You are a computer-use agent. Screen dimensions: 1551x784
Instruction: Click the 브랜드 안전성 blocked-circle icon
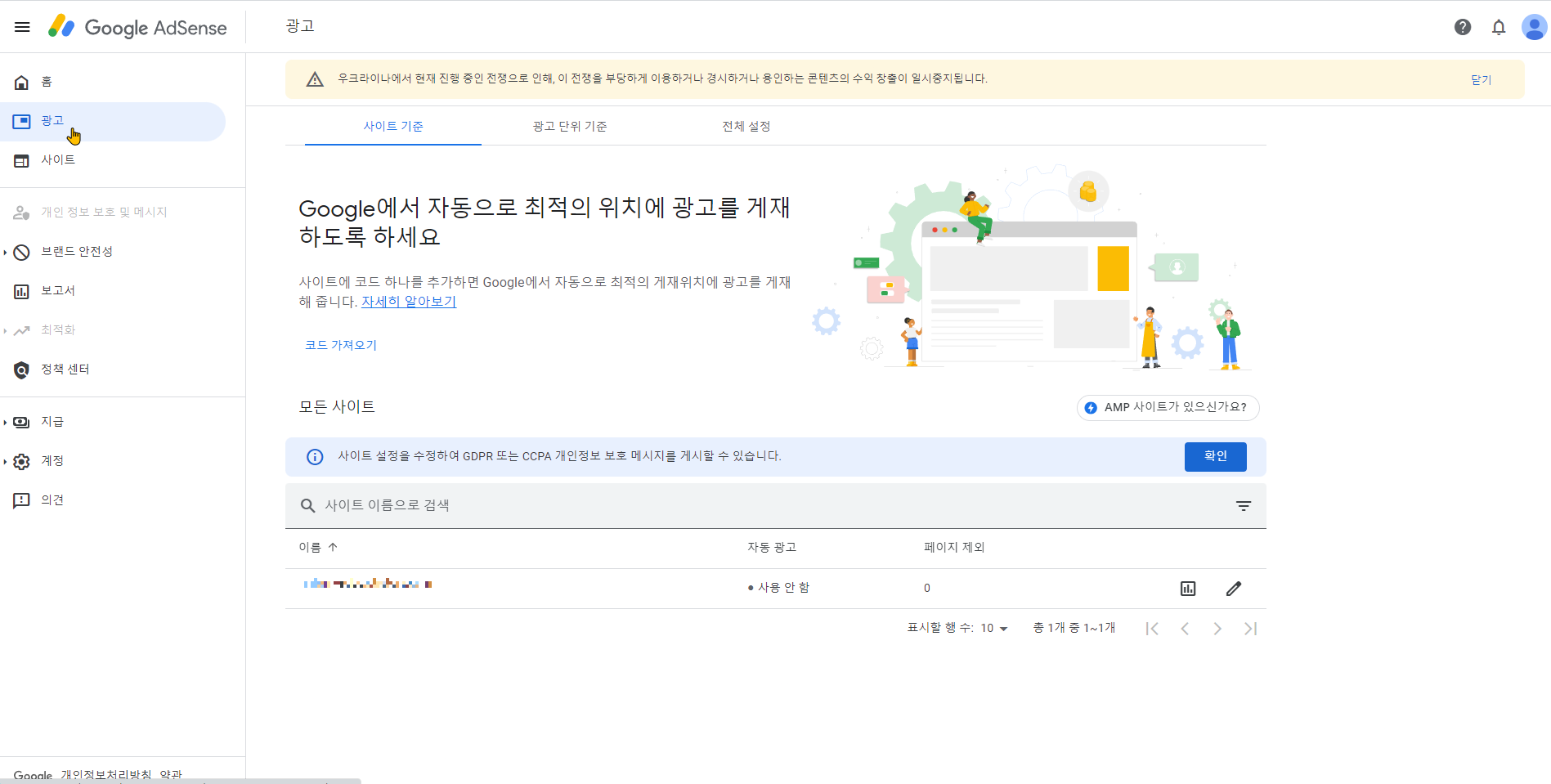point(22,252)
